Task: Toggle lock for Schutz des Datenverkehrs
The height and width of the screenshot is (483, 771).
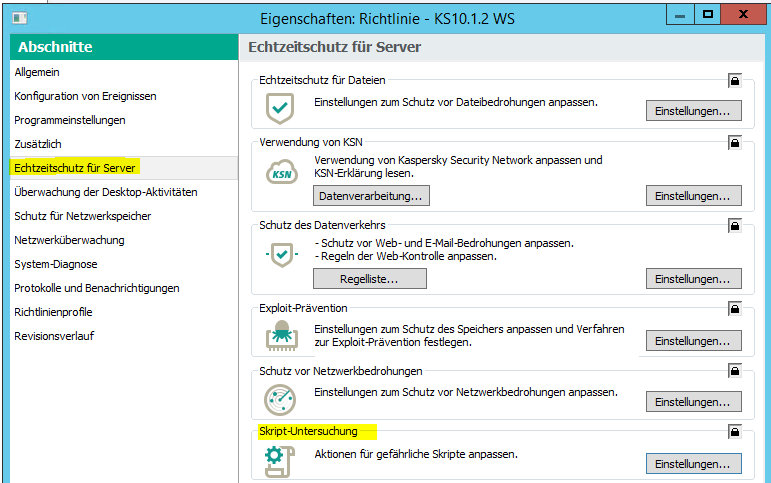Action: click(x=734, y=226)
